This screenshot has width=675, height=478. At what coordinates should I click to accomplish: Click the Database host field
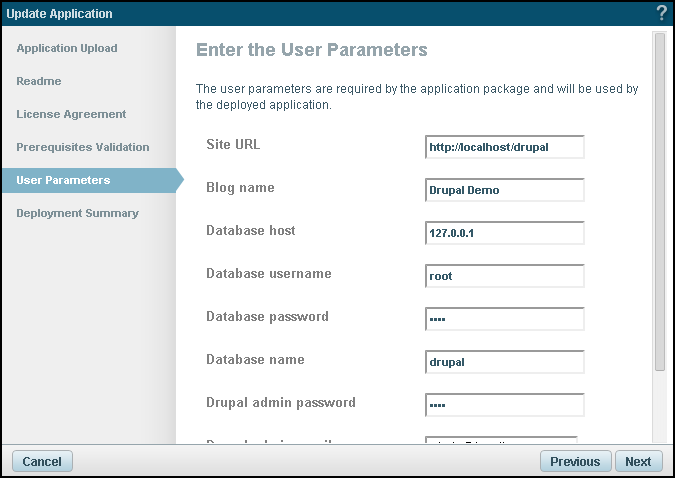pos(504,233)
